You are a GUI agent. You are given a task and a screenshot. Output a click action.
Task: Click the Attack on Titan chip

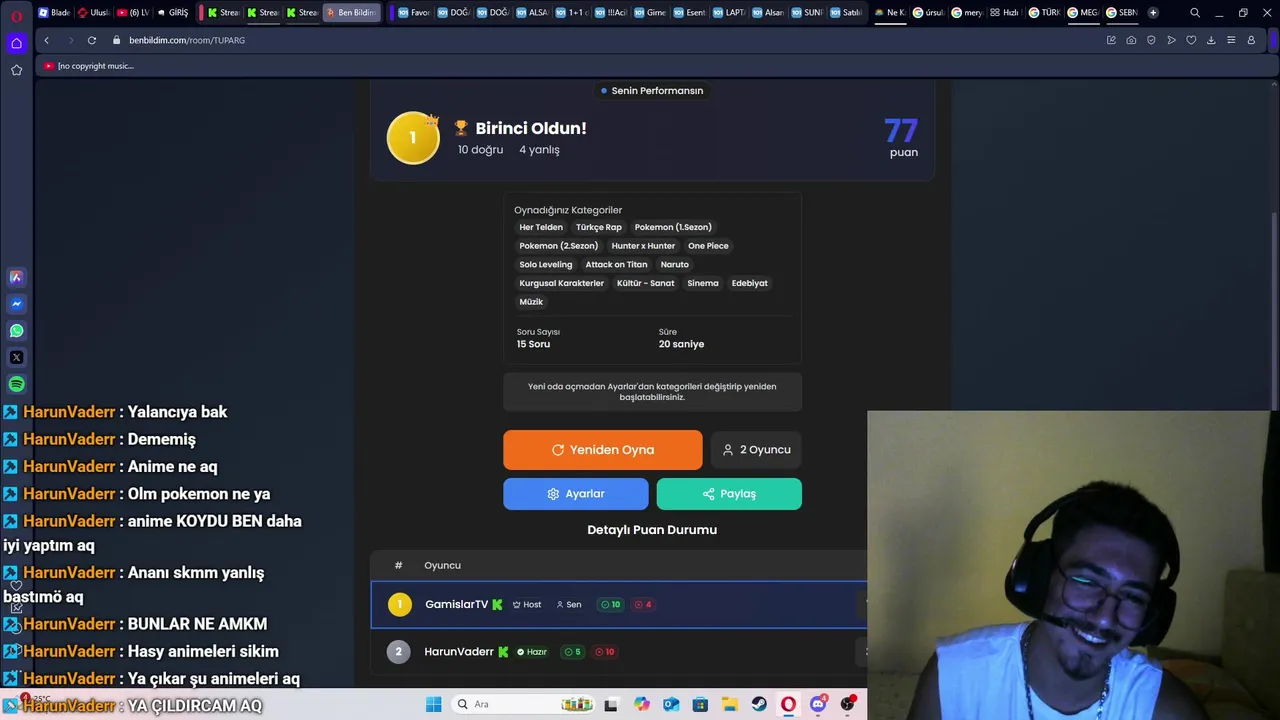point(616,265)
